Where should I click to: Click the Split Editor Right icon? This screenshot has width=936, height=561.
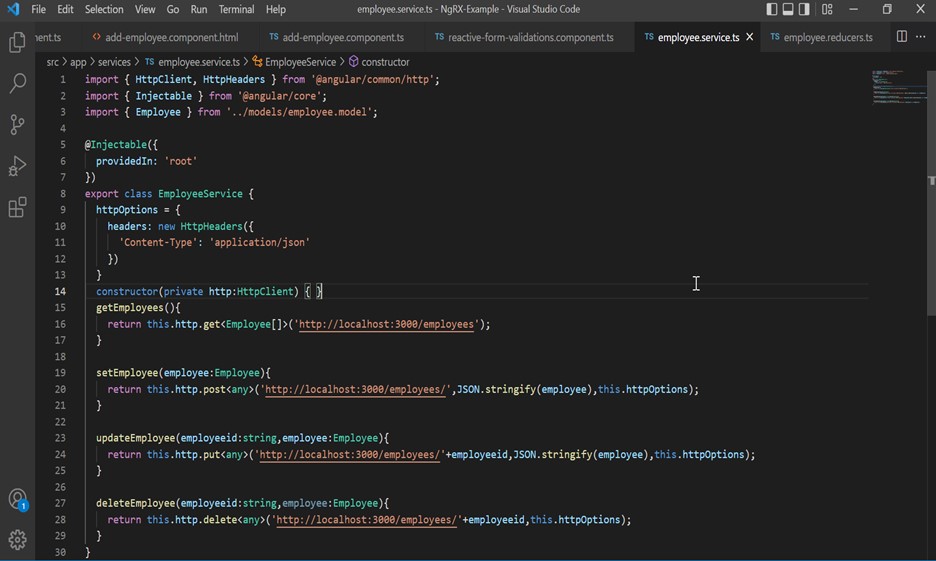click(x=901, y=37)
